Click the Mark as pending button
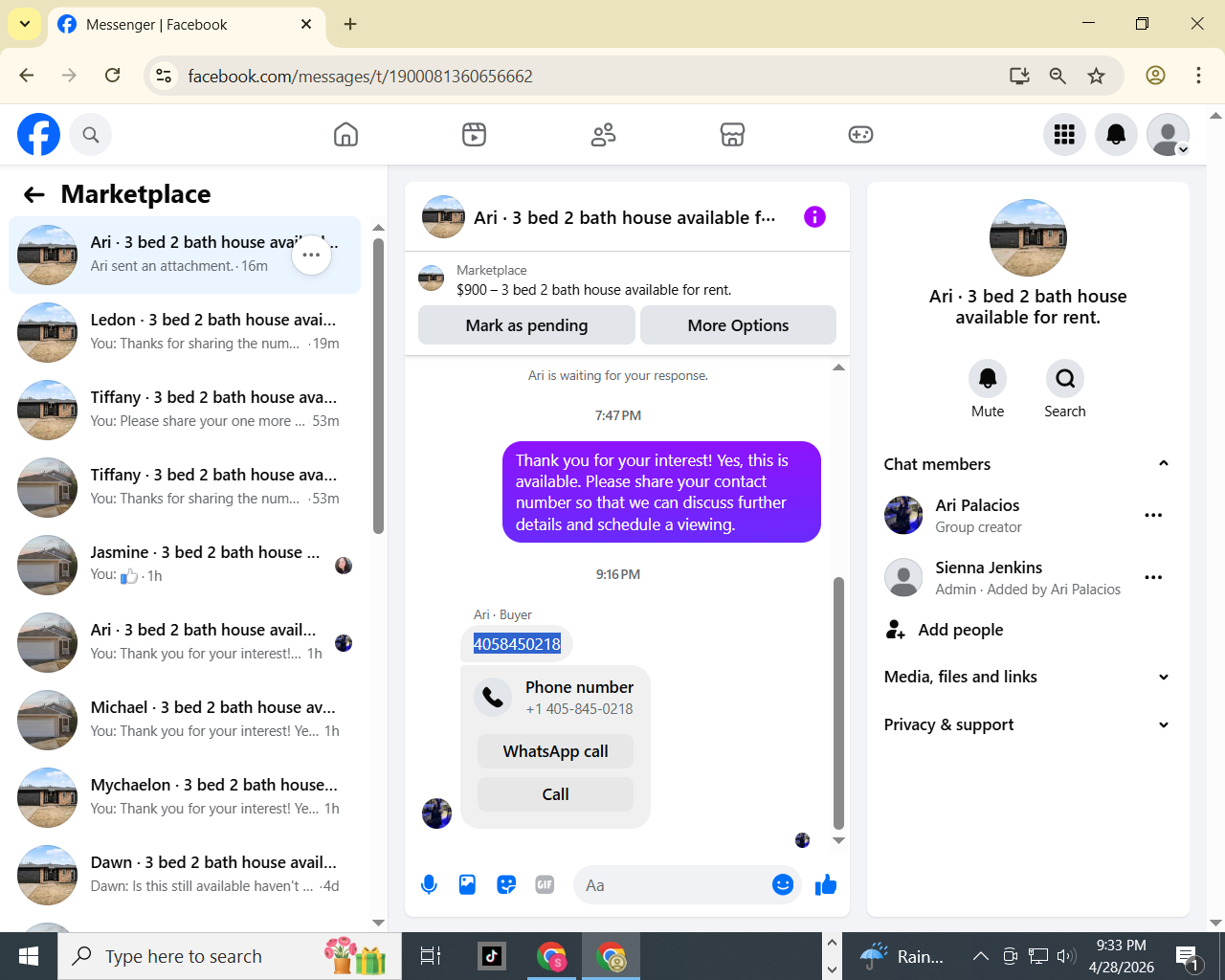This screenshot has width=1225, height=980. pos(526,325)
